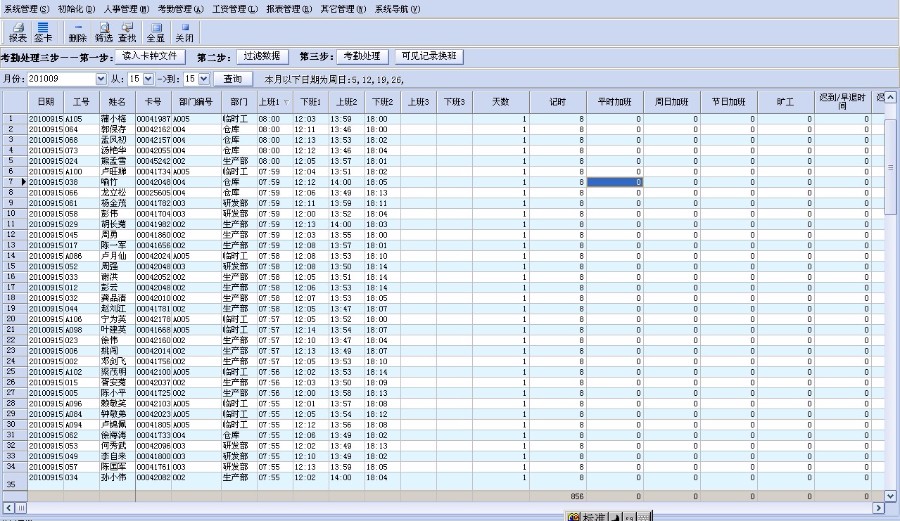Viewport: 900px width, 521px height.
Task: Select the row 1 number header
Action: (15, 119)
